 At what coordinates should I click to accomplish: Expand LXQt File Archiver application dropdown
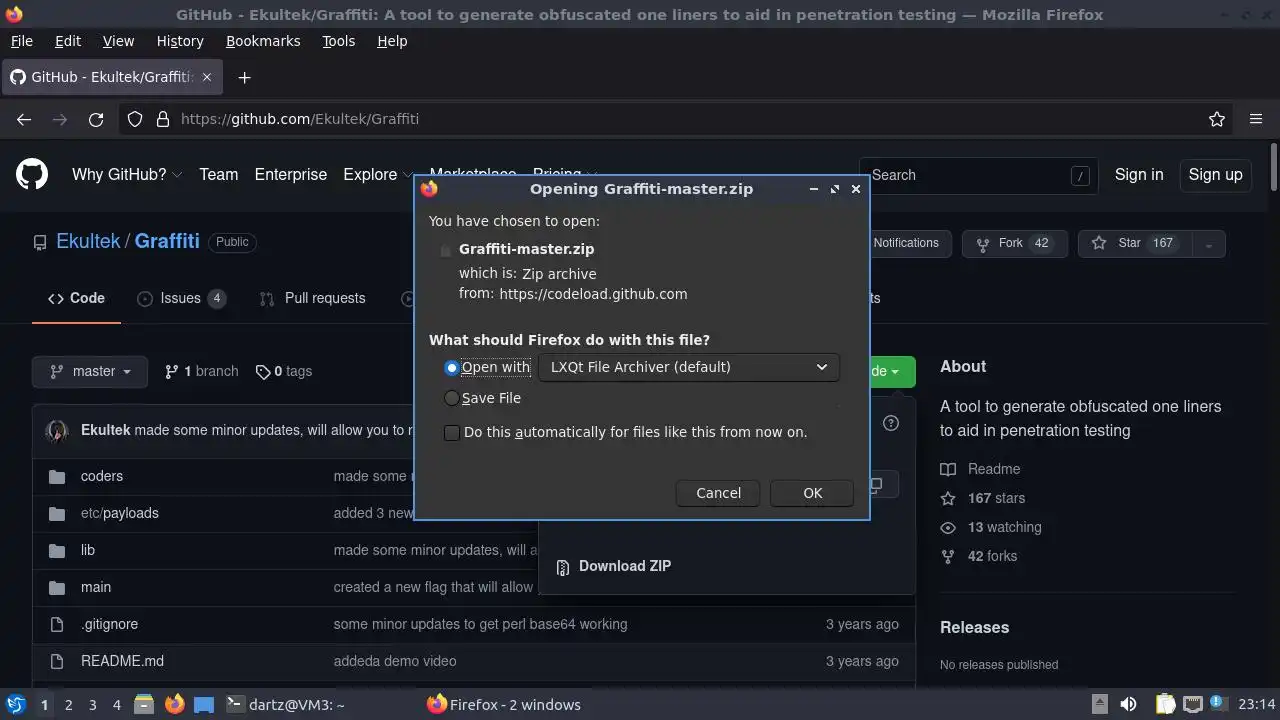(688, 367)
